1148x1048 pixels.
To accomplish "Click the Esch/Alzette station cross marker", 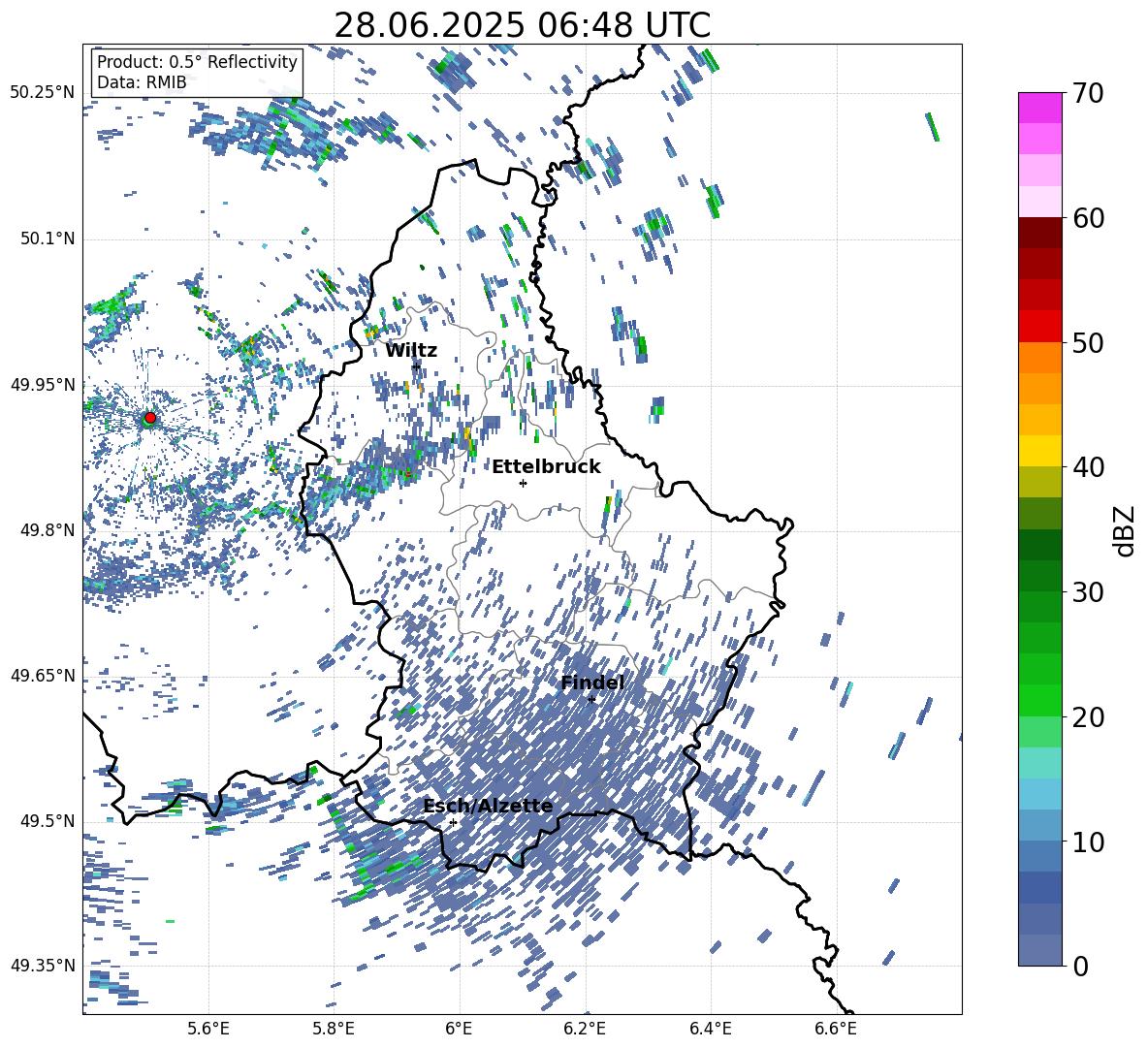I will tap(453, 822).
